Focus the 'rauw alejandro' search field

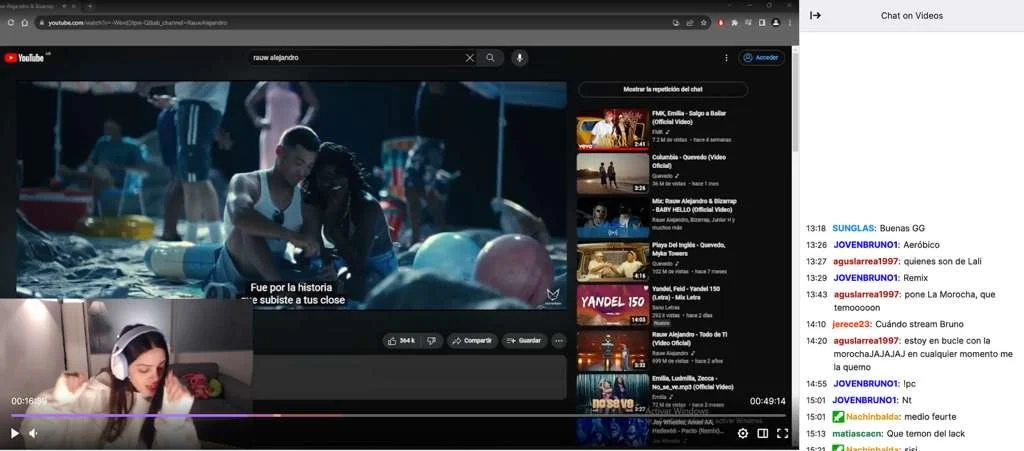pyautogui.click(x=356, y=58)
